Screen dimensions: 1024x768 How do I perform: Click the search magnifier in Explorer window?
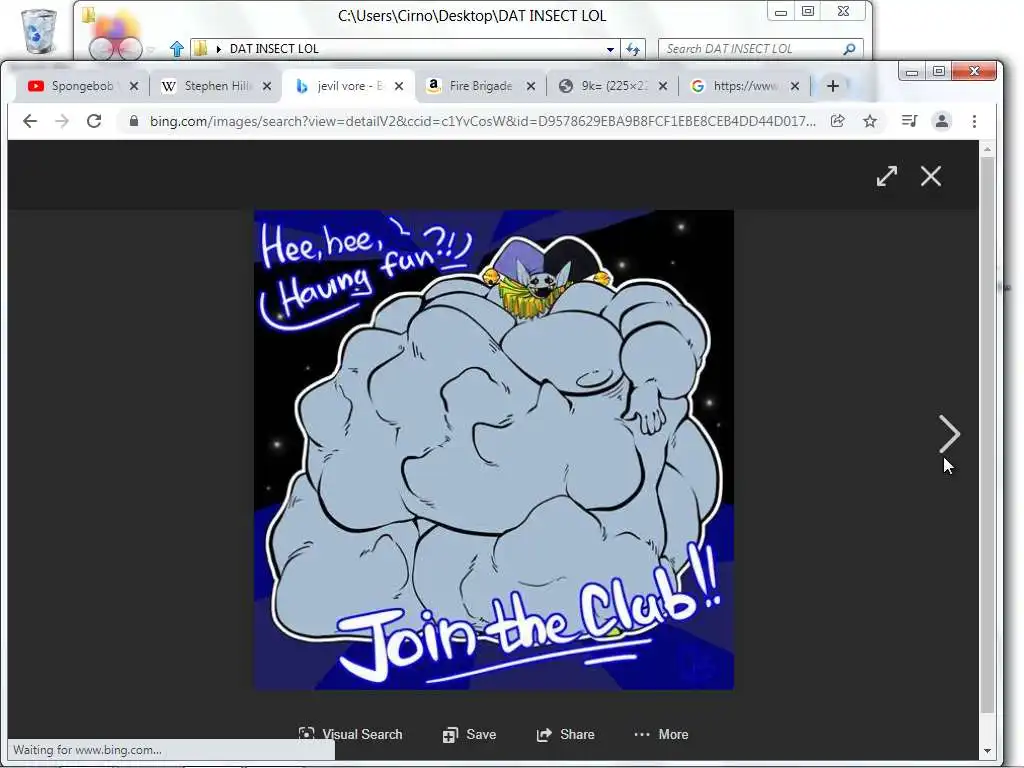849,49
